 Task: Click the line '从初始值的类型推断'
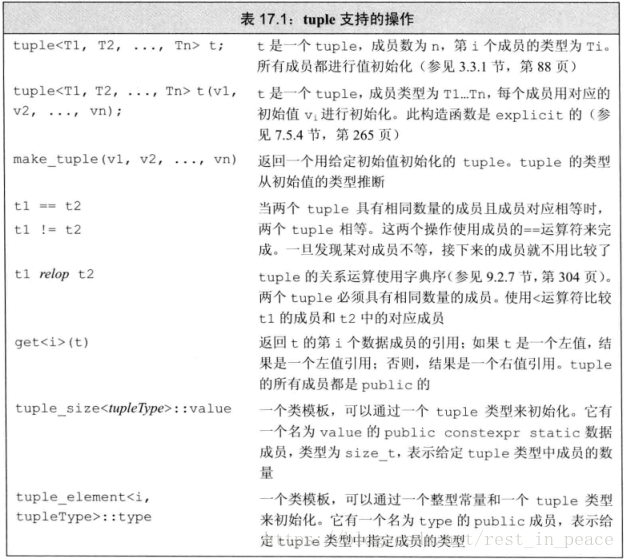coord(321,182)
